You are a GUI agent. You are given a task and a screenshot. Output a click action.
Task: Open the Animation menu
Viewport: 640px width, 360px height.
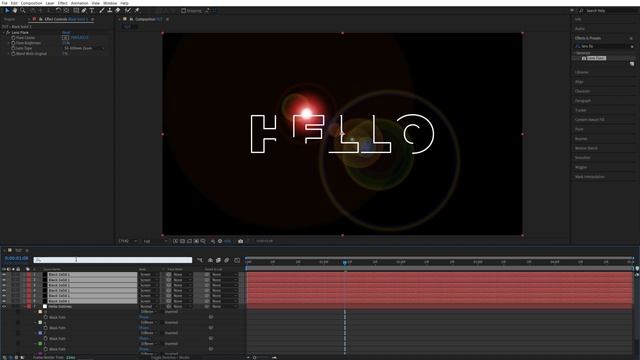(x=80, y=3)
